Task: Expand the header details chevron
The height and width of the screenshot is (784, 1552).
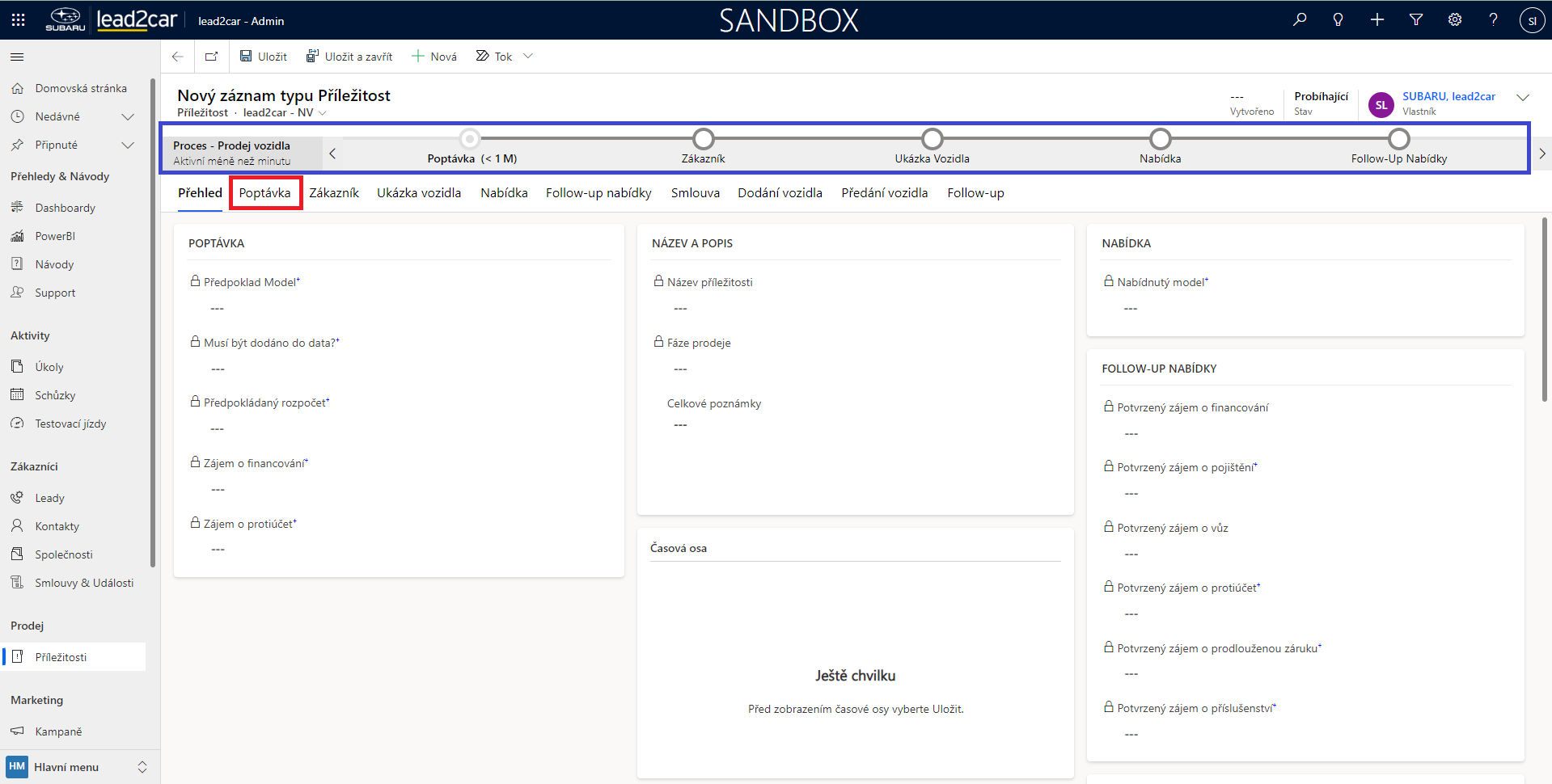Action: [x=1523, y=98]
